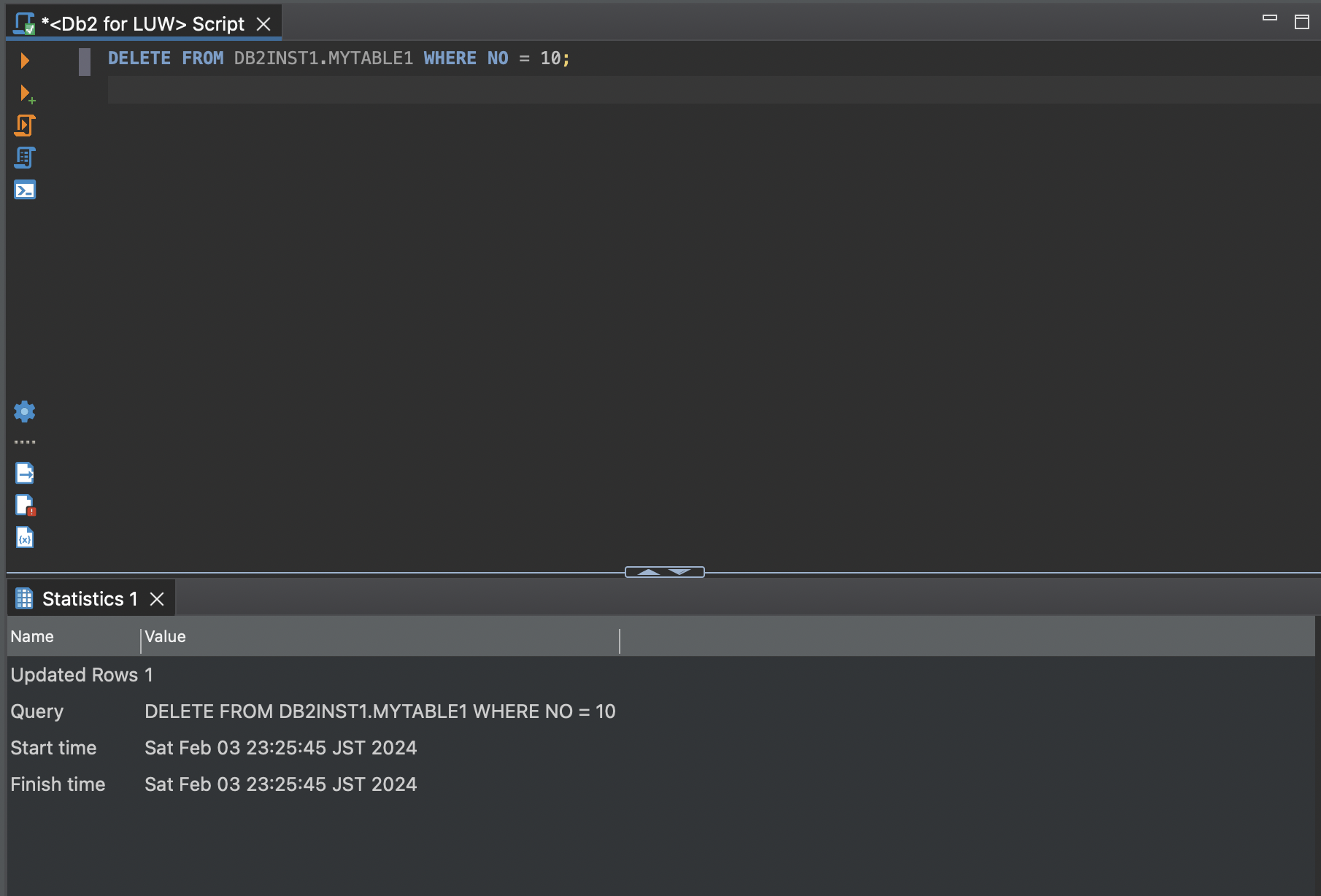Select the Query row label
Viewport: 1321px width, 896px height.
(36, 711)
